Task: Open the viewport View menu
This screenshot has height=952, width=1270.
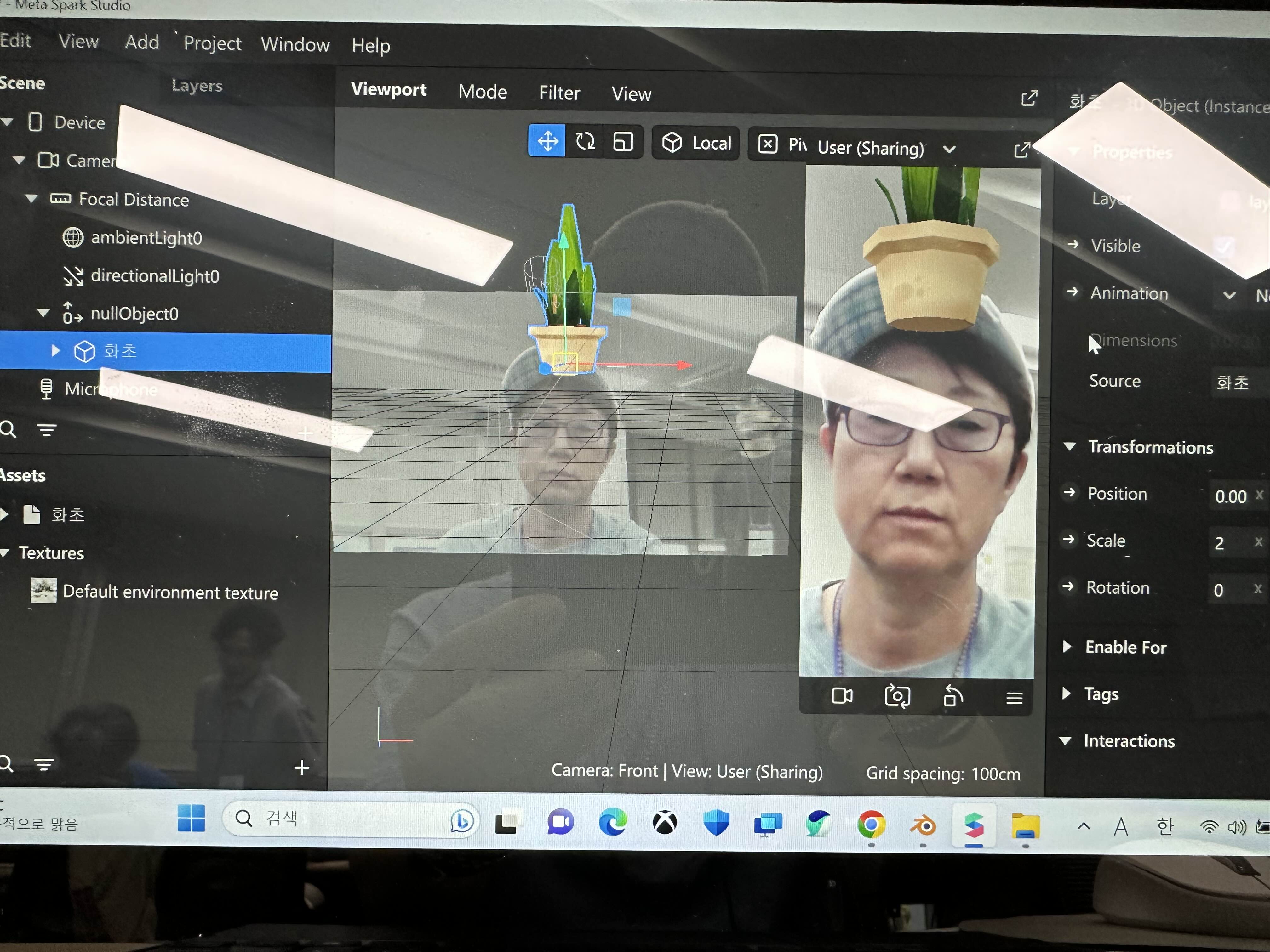Action: pos(631,94)
